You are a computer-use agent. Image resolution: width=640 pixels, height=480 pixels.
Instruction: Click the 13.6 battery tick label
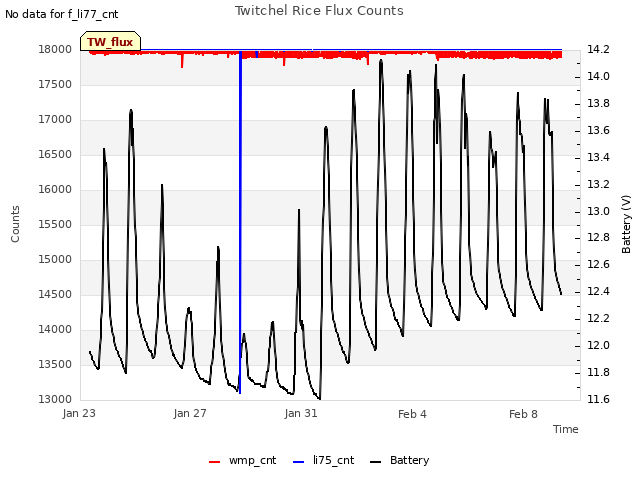(598, 131)
